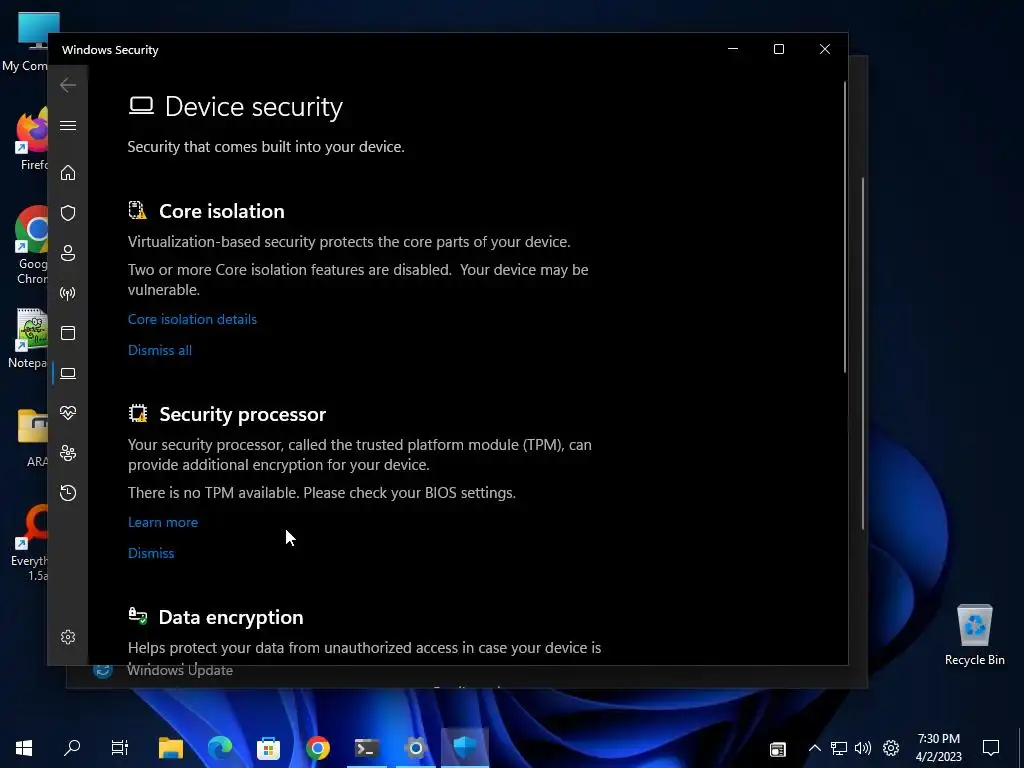The height and width of the screenshot is (768, 1024).
Task: Select the Google Chrome desktop shortcut
Action: (x=31, y=246)
